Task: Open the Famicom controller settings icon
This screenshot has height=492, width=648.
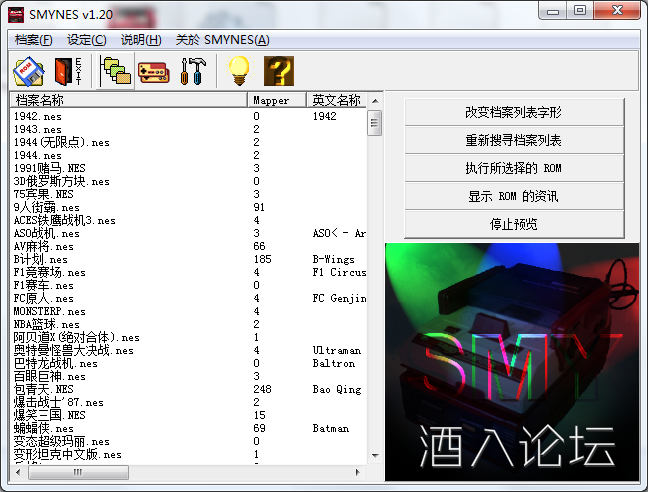Action: (x=153, y=71)
